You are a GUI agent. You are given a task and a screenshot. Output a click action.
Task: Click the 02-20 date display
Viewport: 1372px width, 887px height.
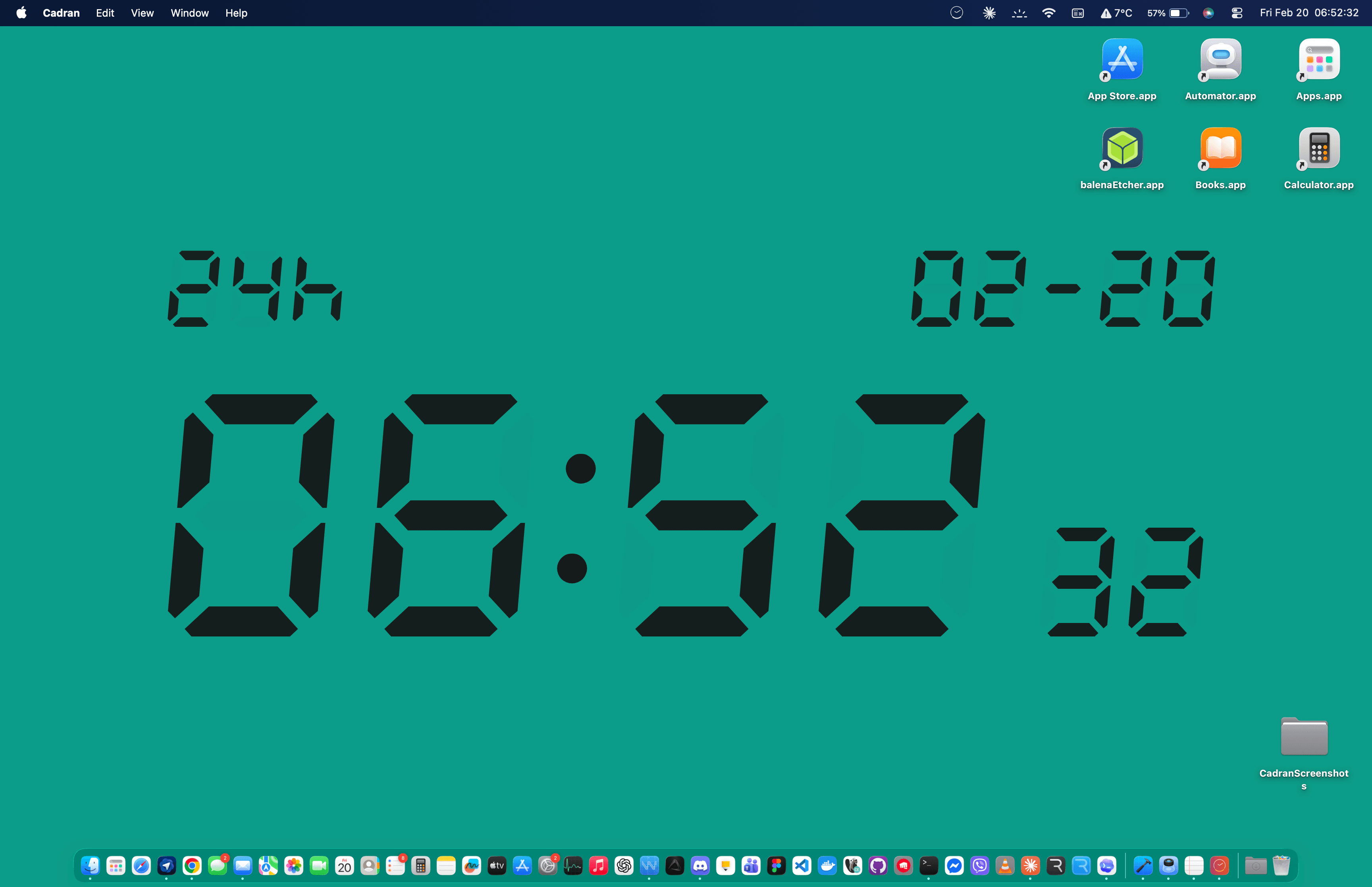pyautogui.click(x=1063, y=288)
